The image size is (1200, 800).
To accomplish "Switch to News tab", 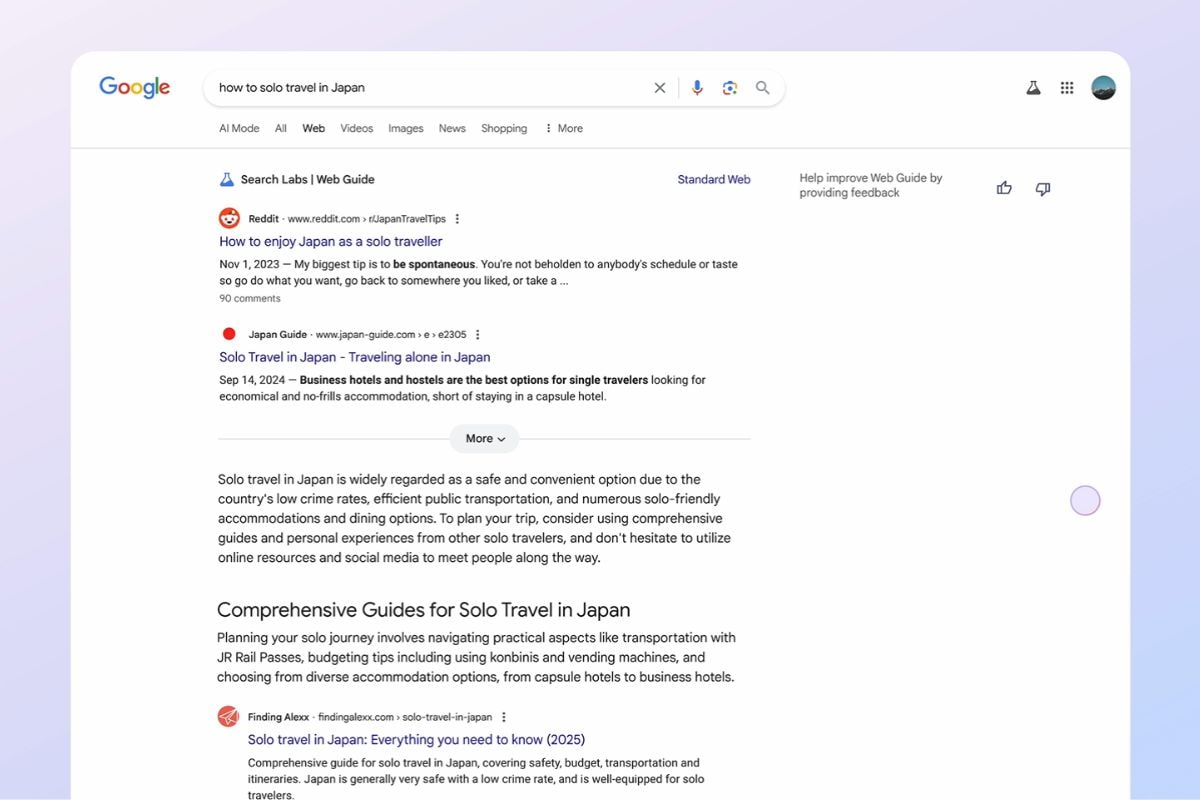I will coord(452,128).
